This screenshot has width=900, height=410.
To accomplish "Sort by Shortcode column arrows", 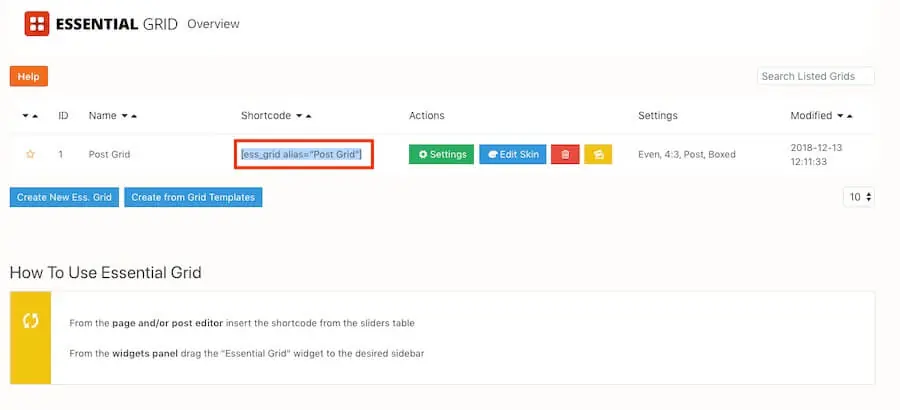I will point(304,116).
